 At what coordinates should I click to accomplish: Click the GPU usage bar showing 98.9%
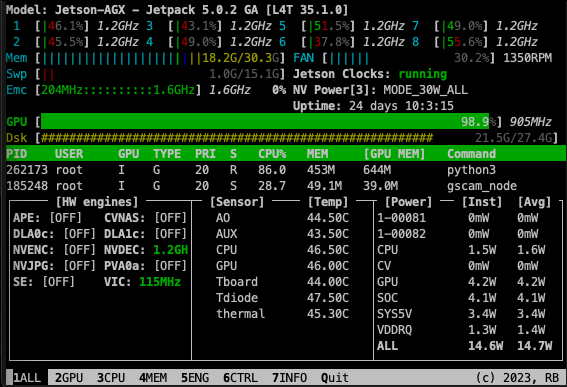269,122
